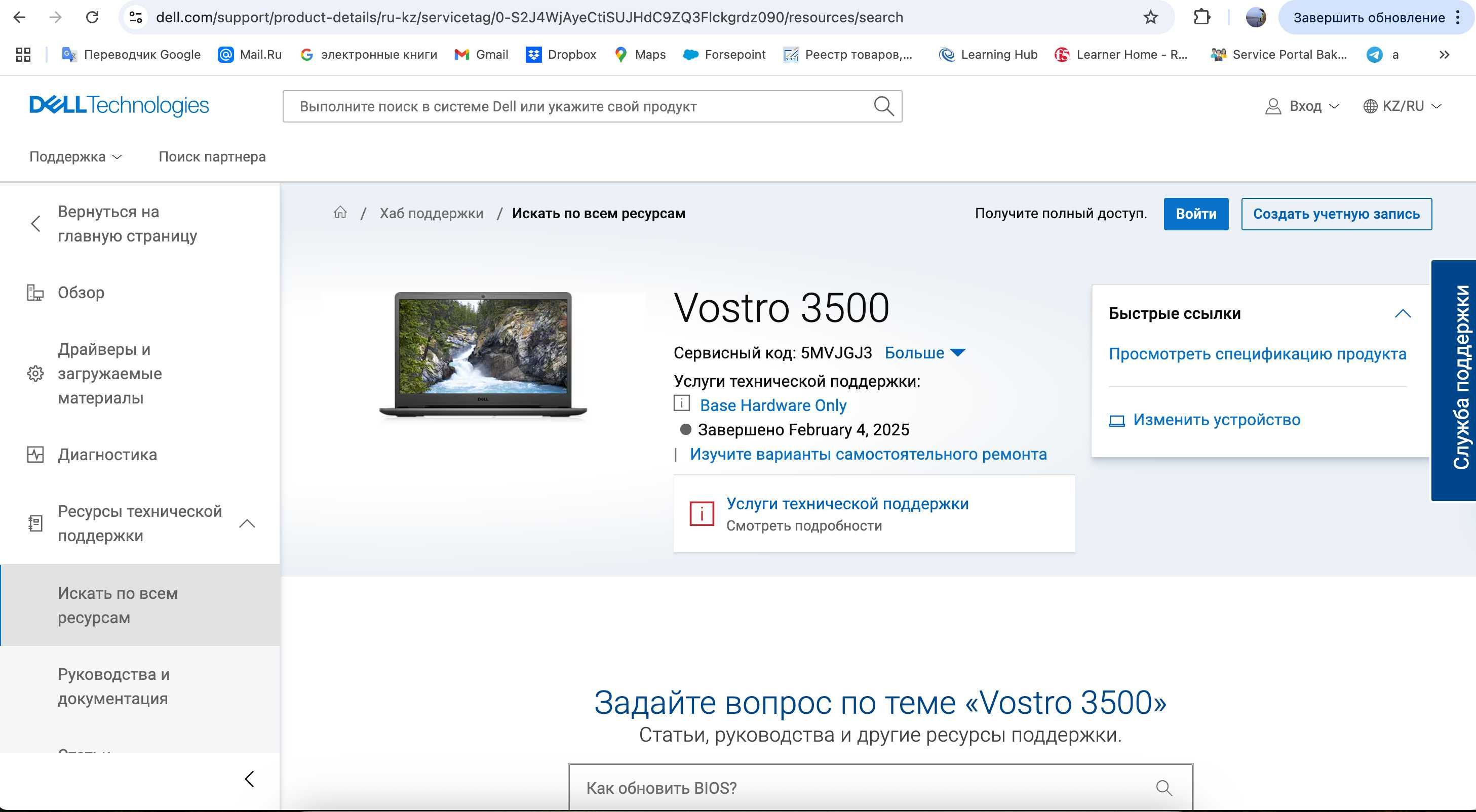Screen dimensions: 1476x812
Task: Select Обзор in the sidebar
Action: coord(81,293)
